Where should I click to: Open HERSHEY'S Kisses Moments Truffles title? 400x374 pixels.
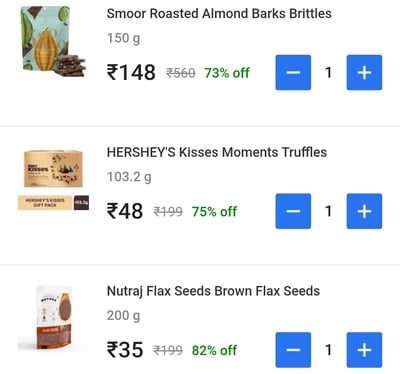tap(217, 152)
